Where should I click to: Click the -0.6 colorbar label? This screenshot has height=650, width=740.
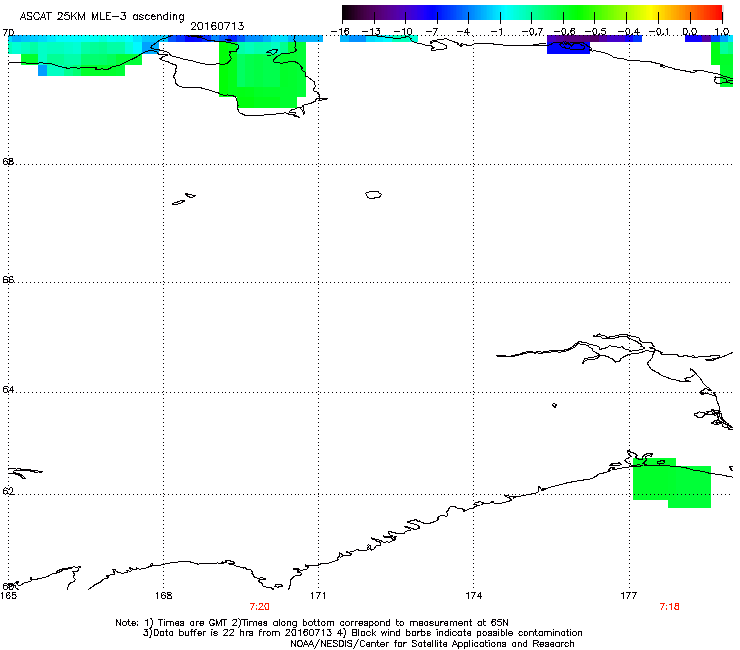[564, 32]
